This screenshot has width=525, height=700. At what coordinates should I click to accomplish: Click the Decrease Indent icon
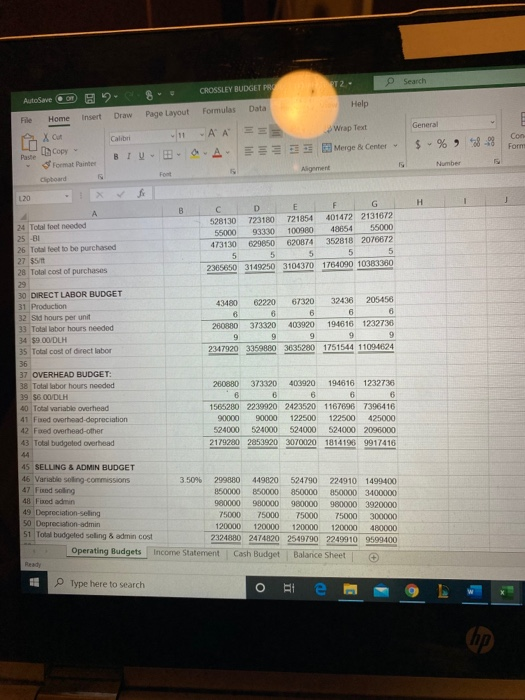click(295, 149)
